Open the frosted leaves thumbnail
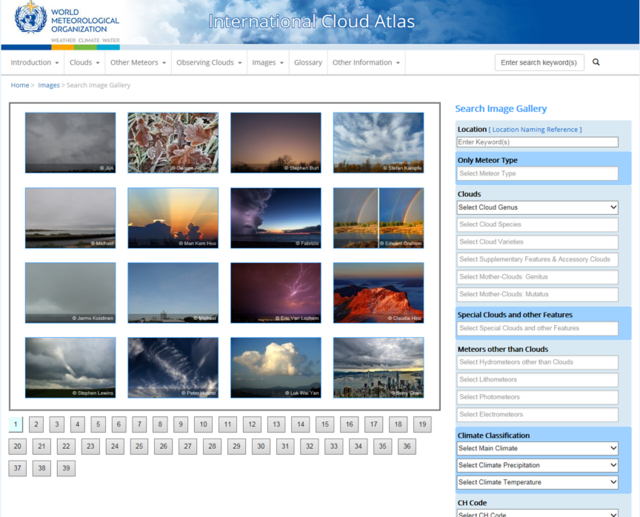This screenshot has width=640, height=517. pyautogui.click(x=173, y=143)
